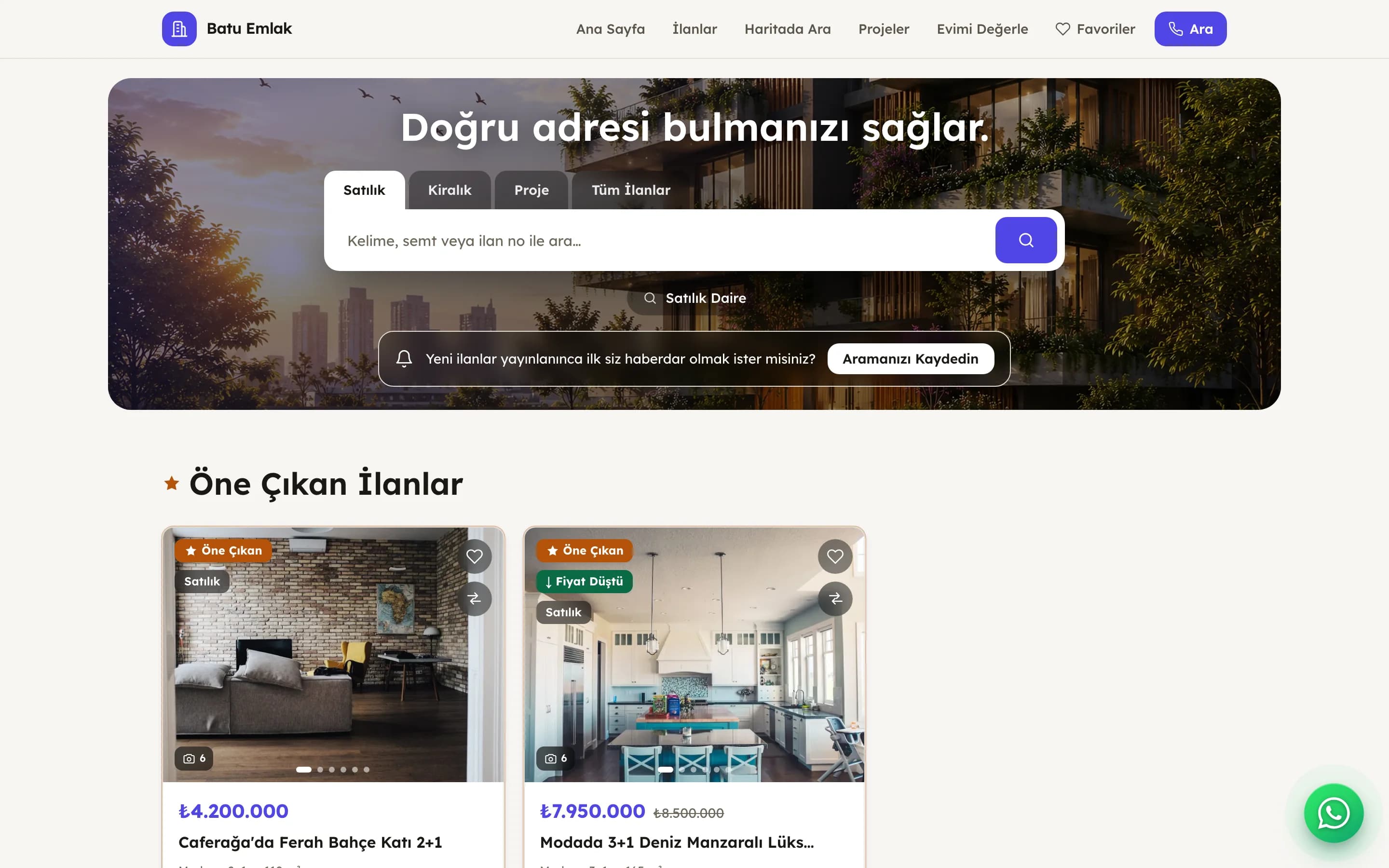Open the İlanlar nav item
Image resolution: width=1389 pixels, height=868 pixels.
click(x=694, y=29)
